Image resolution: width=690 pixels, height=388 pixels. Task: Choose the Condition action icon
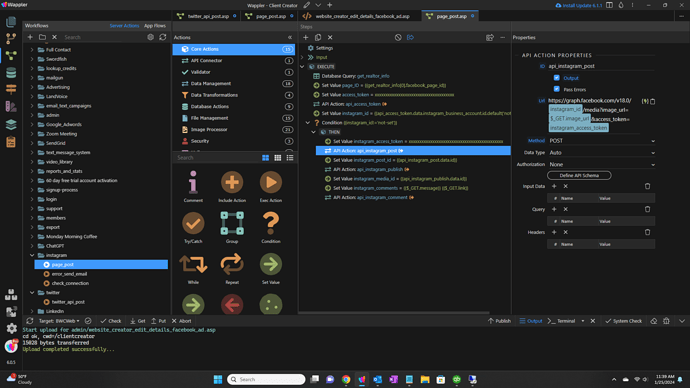pos(271,223)
